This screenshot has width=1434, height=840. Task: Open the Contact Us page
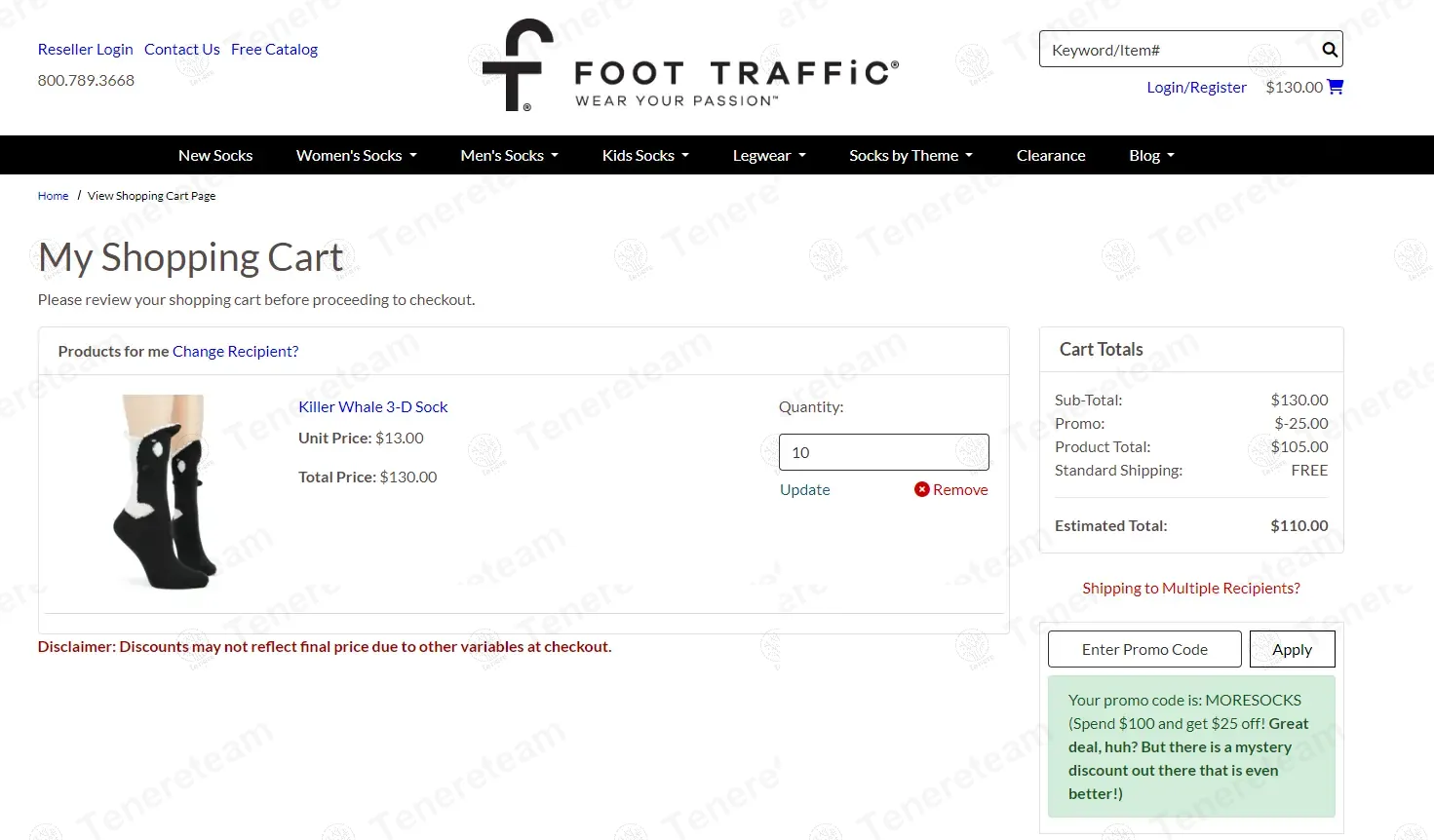pos(182,49)
